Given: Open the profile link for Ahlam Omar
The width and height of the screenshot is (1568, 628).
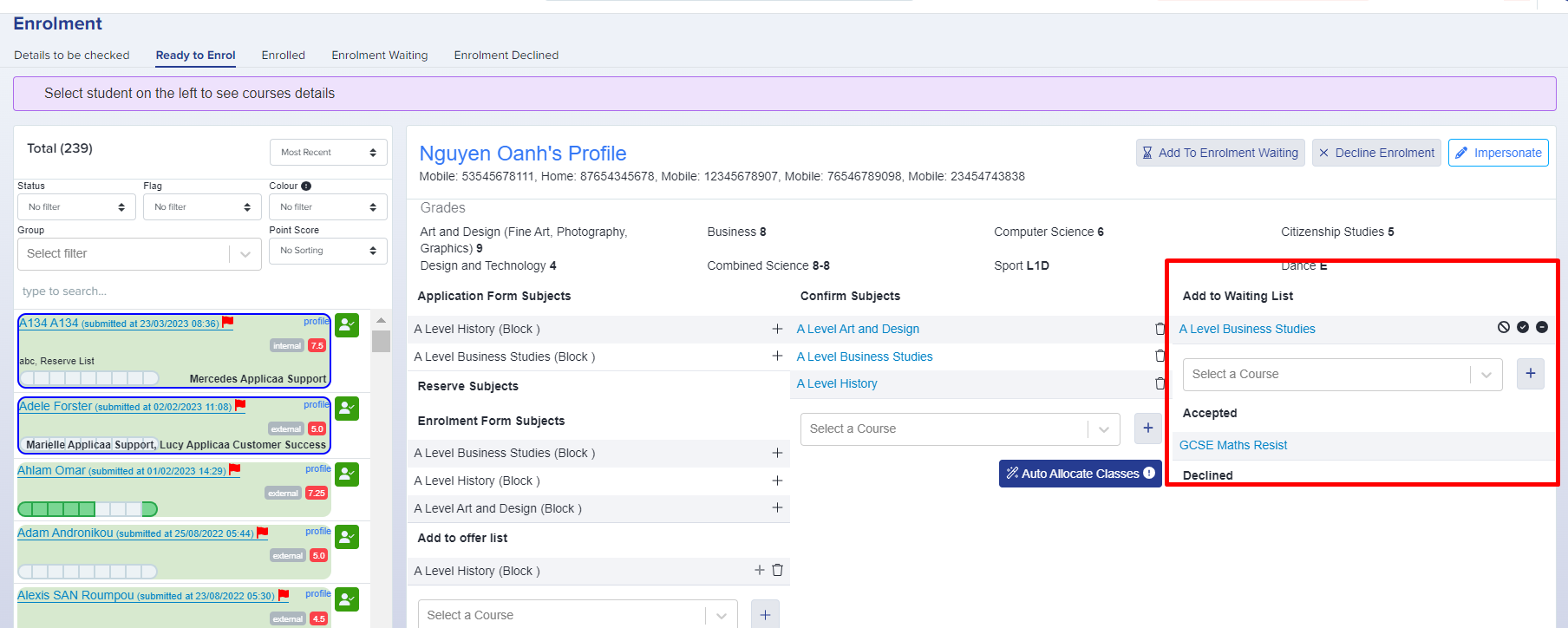Looking at the screenshot, I should tap(317, 469).
